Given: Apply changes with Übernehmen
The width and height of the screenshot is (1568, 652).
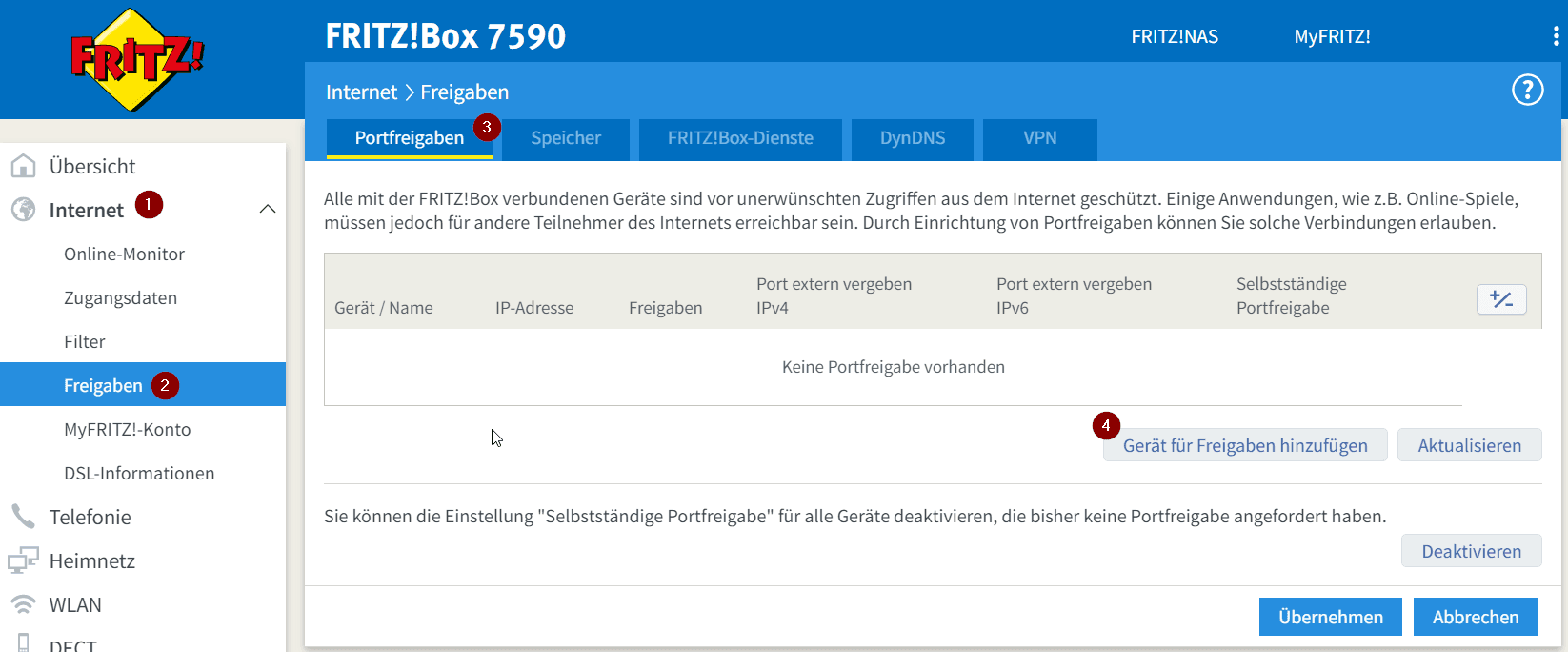Looking at the screenshot, I should pyautogui.click(x=1330, y=617).
